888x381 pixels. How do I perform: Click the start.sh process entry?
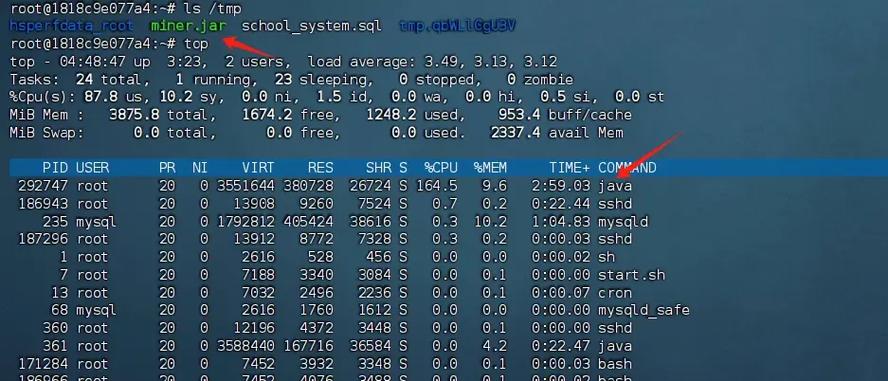(x=631, y=275)
